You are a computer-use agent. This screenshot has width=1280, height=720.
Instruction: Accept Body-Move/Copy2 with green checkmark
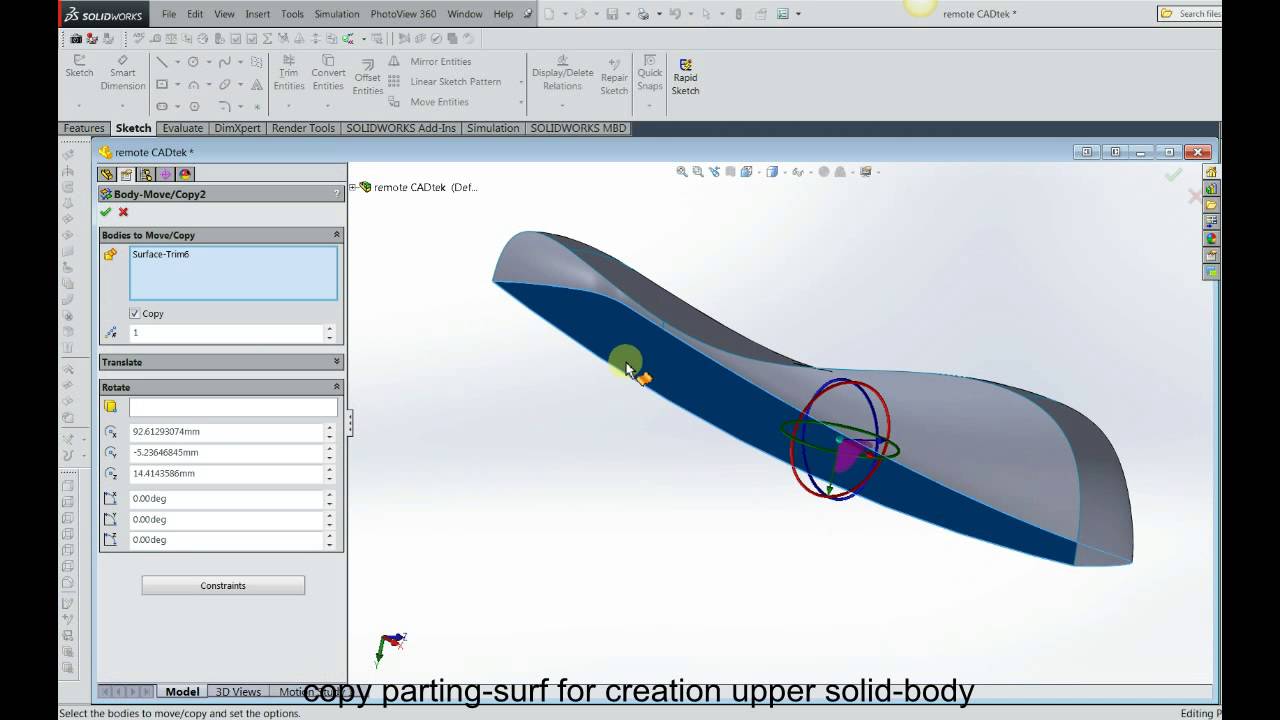pyautogui.click(x=106, y=212)
